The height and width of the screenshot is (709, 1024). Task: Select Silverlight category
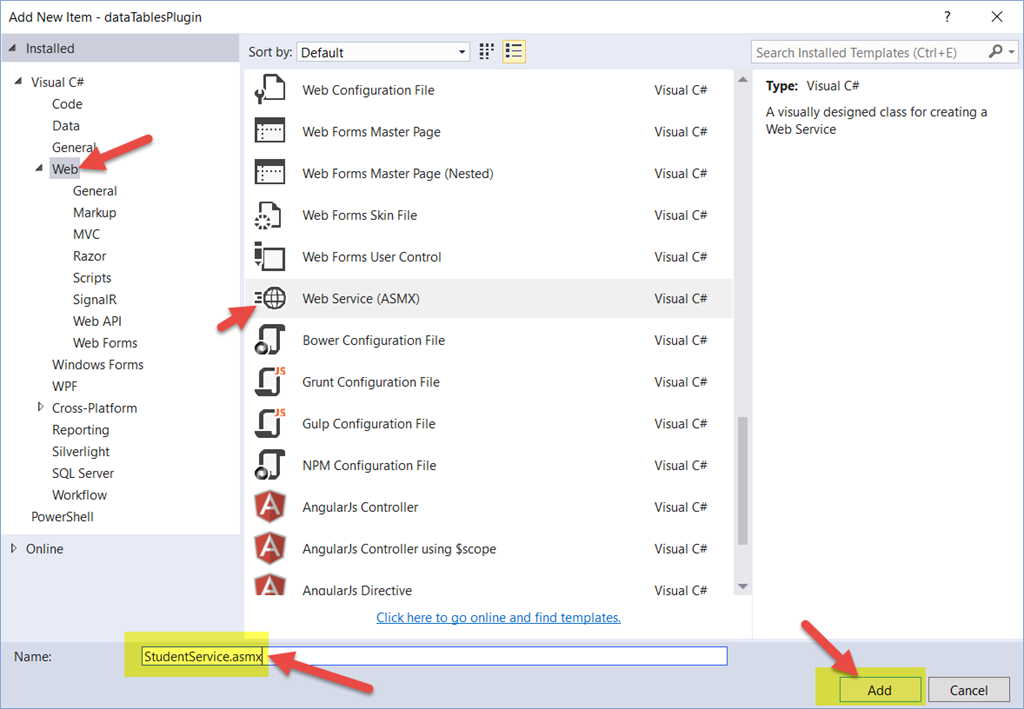click(81, 451)
